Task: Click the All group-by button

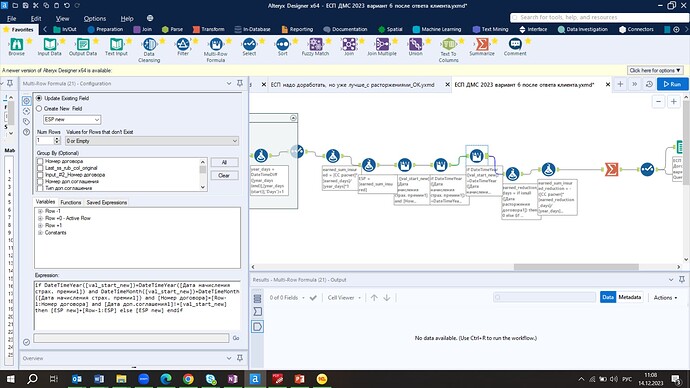Action: point(224,162)
